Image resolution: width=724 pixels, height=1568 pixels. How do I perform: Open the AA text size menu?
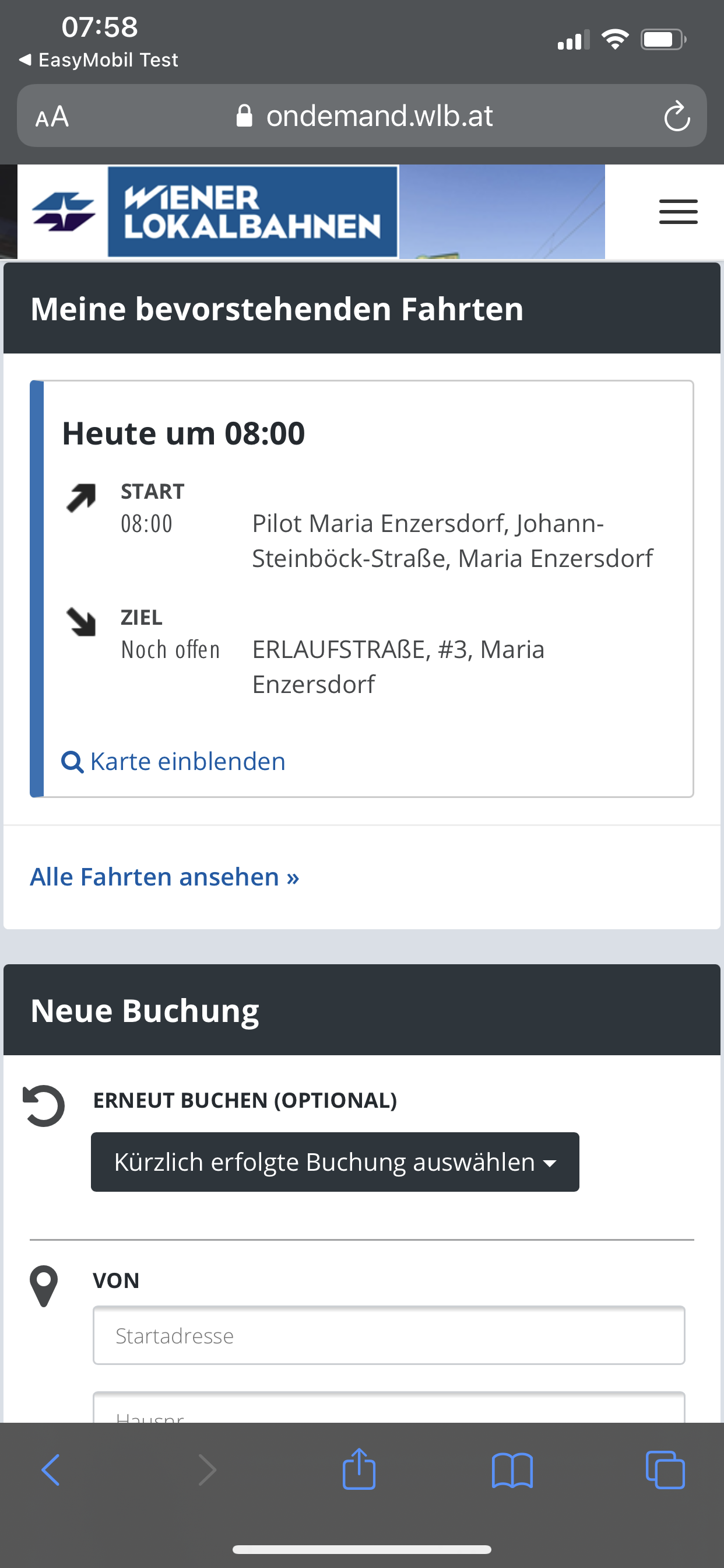(52, 116)
